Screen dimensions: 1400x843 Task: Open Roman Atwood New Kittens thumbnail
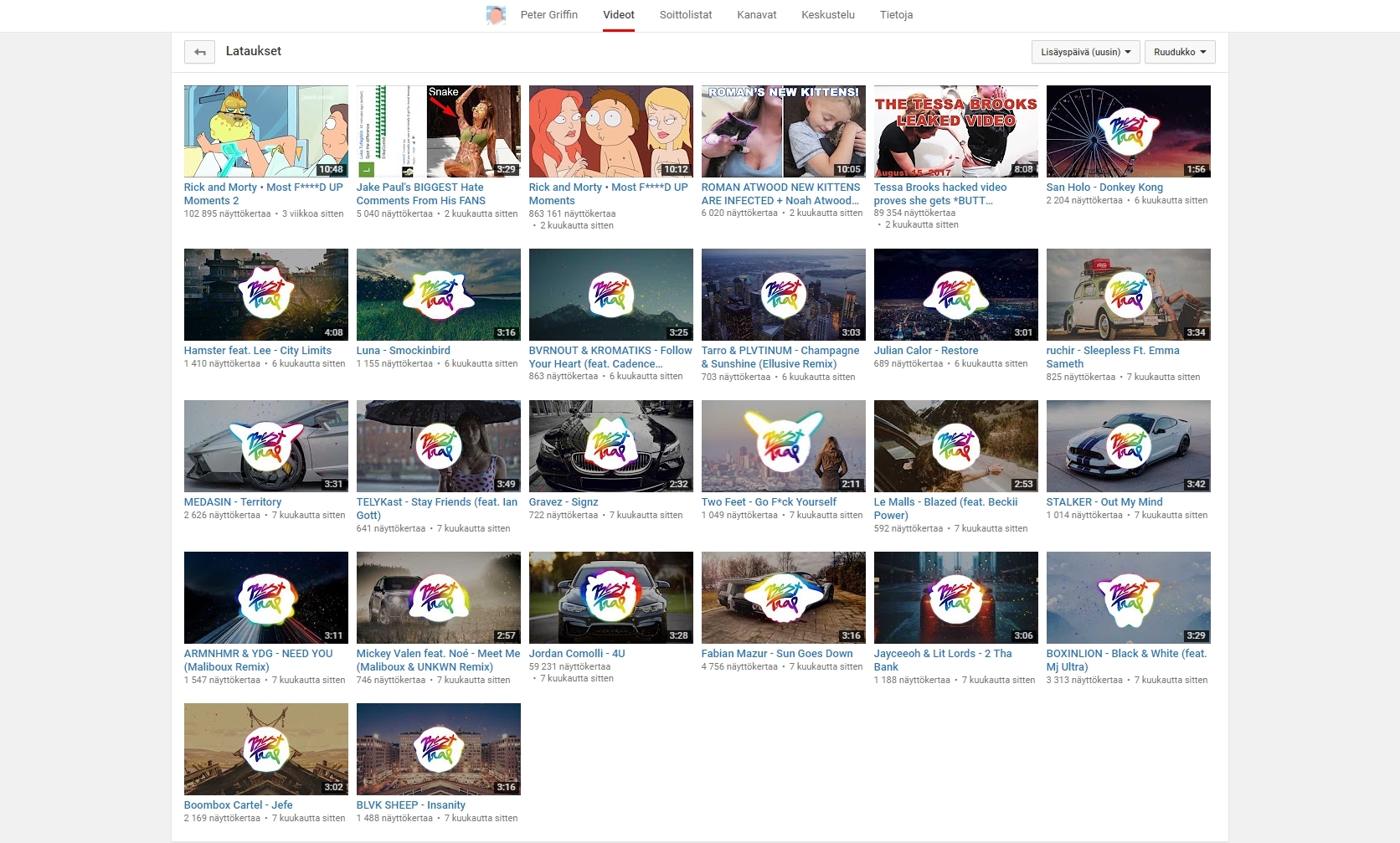784,131
